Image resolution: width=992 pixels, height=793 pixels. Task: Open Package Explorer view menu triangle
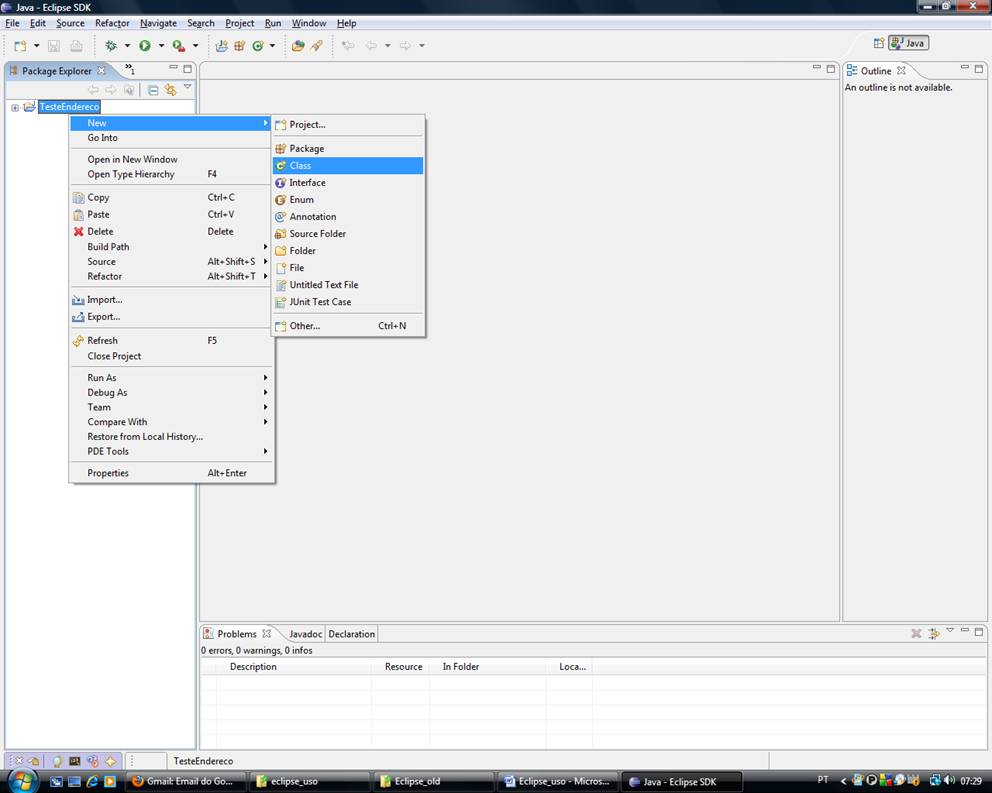click(x=188, y=87)
